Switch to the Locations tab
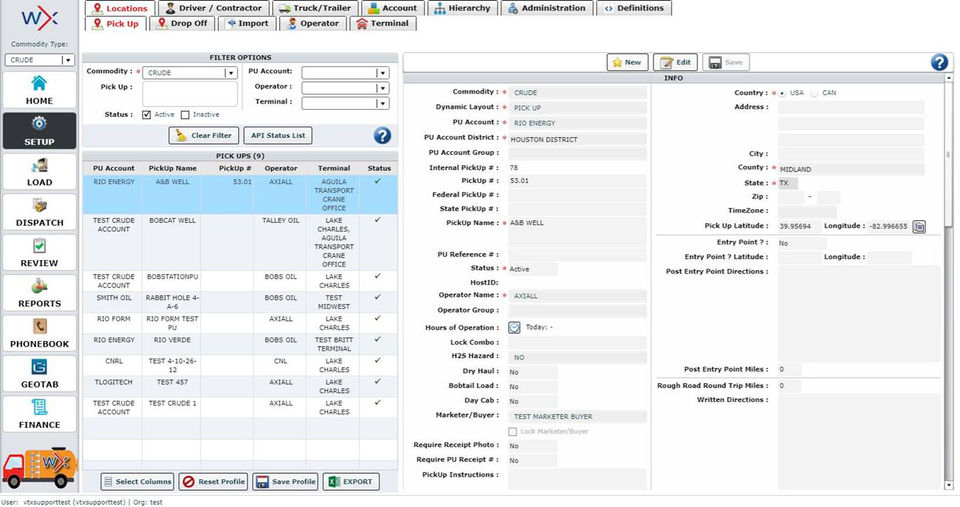 click(120, 8)
